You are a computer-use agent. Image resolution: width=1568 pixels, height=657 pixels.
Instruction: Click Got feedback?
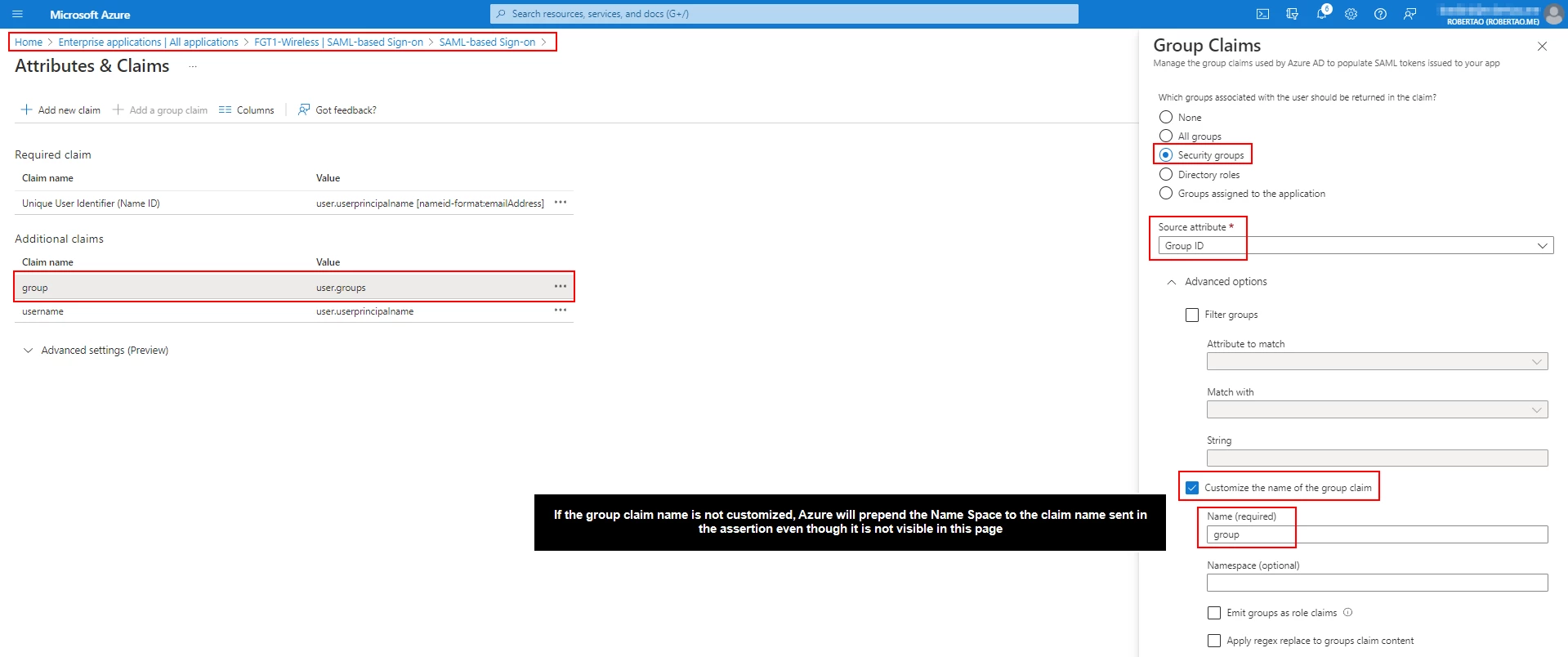[337, 109]
